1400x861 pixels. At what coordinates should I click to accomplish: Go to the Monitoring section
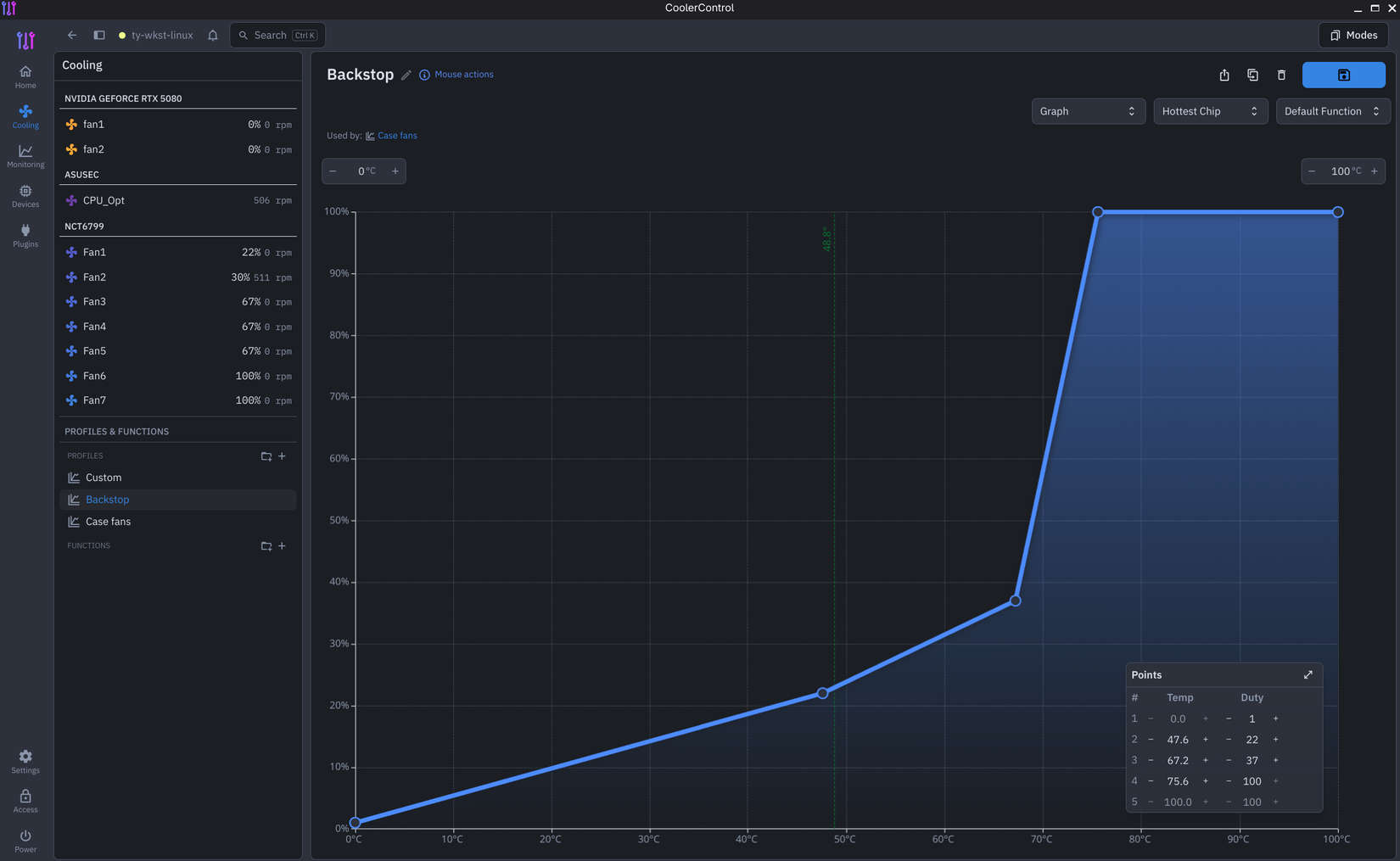coord(25,156)
